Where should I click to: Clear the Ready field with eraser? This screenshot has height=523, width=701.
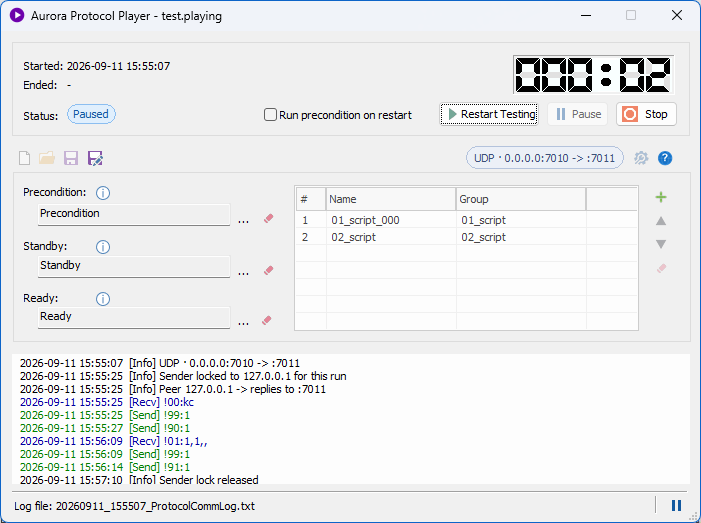point(266,321)
